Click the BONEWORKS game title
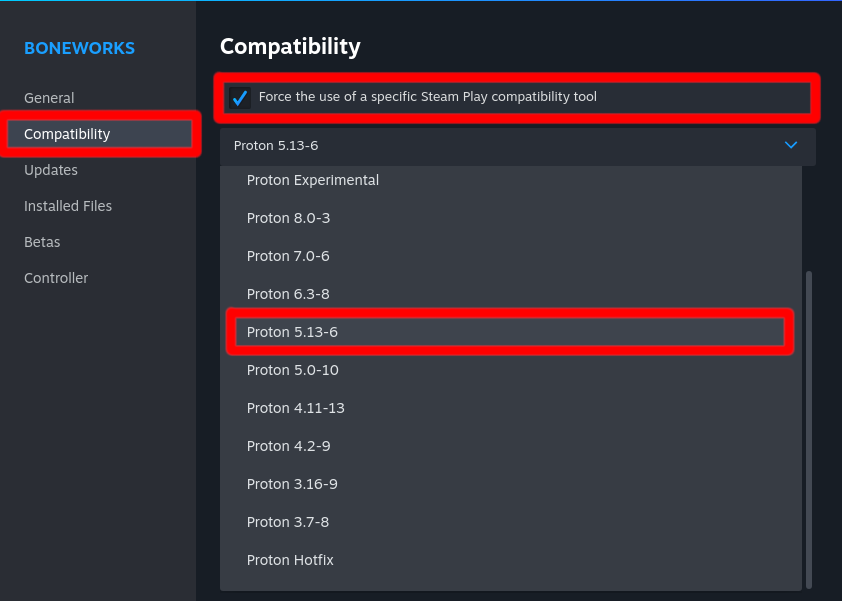The width and height of the screenshot is (842, 601). [79, 48]
